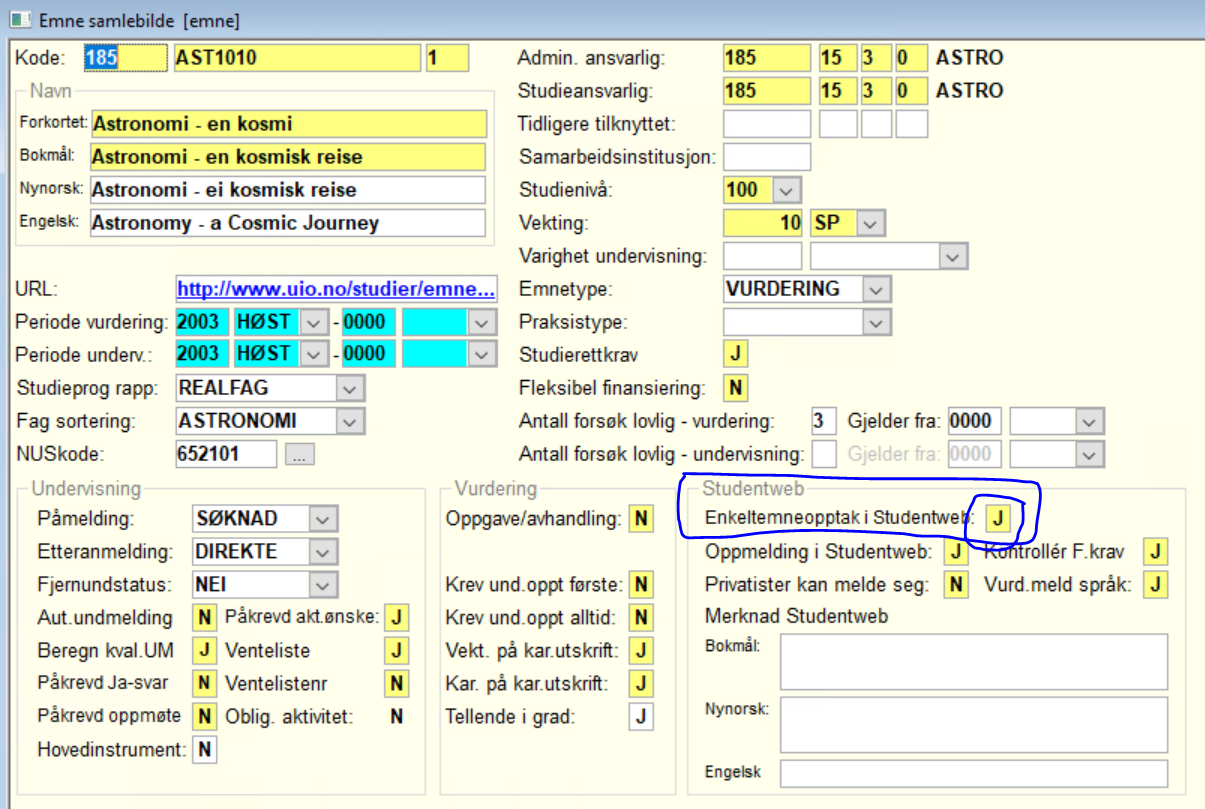Toggle Vurd.meld språk J field
Viewport: 1205px width, 809px height.
tap(1156, 584)
